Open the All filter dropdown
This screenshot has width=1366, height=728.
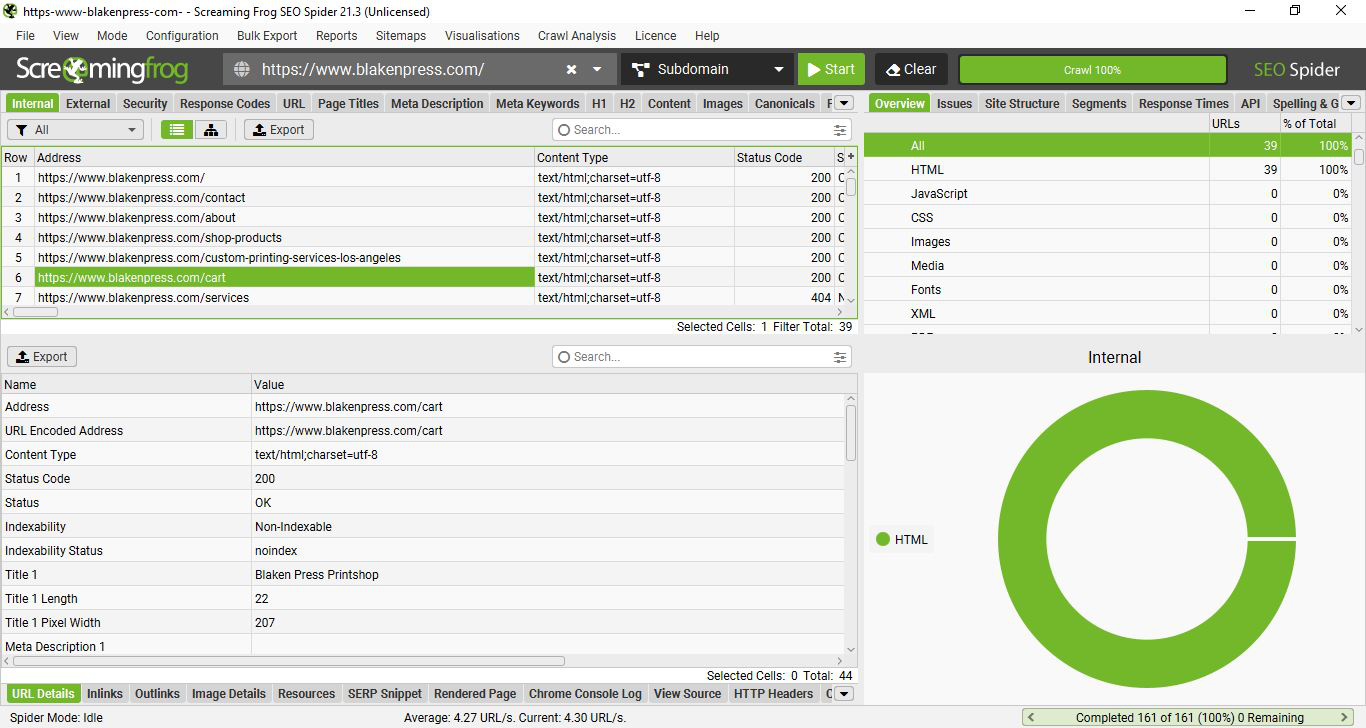click(77, 130)
